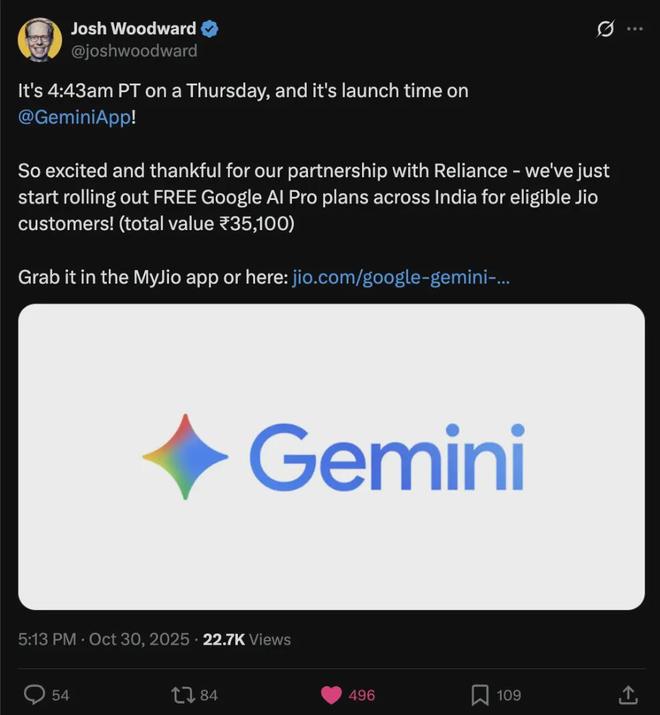Image resolution: width=660 pixels, height=715 pixels.
Task: Click the 5:13 PM Oct 30, 2025 timestamp
Action: pos(104,638)
